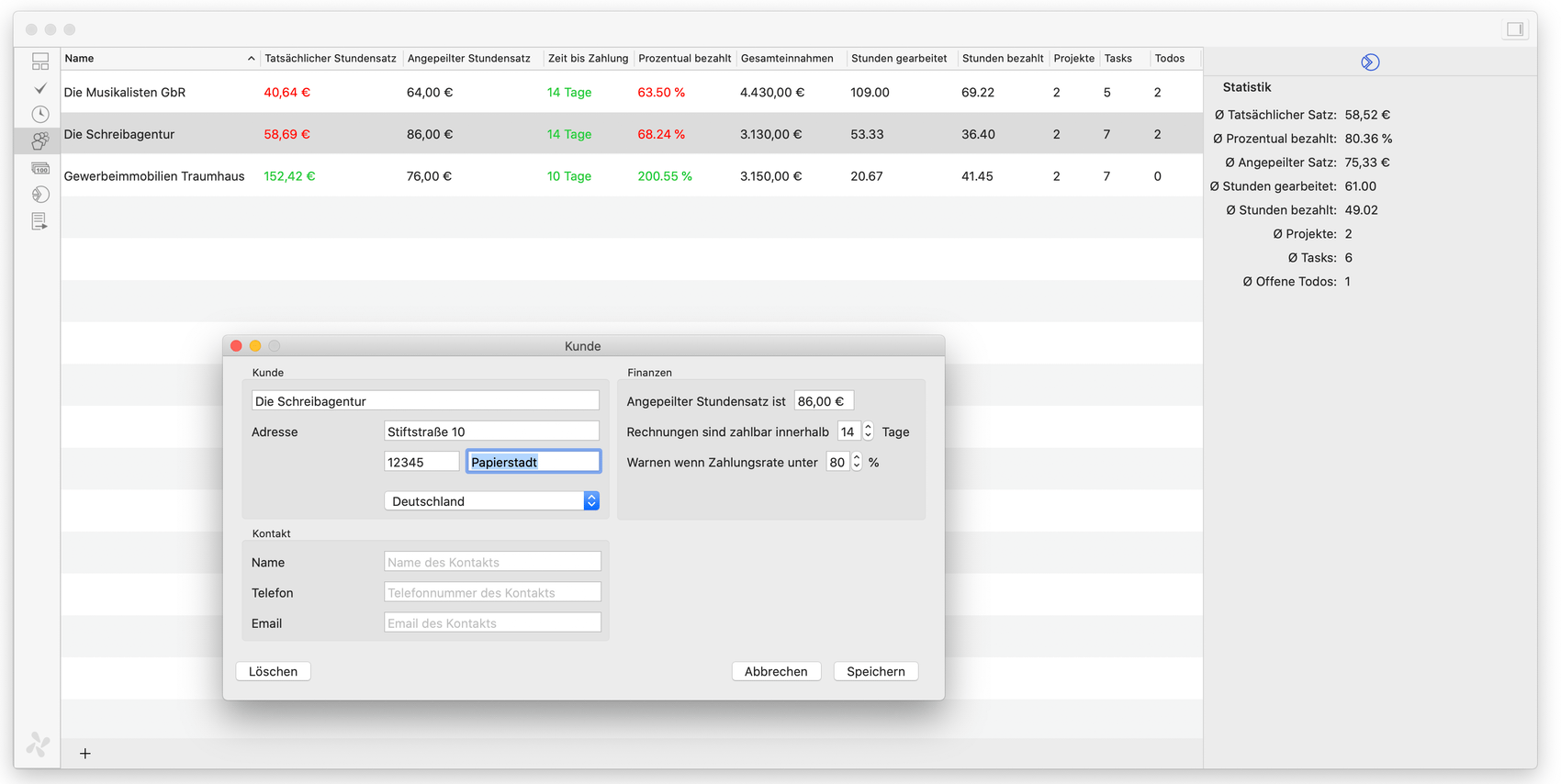
Task: Open the pie chart statistics sidebar icon
Action: click(40, 195)
